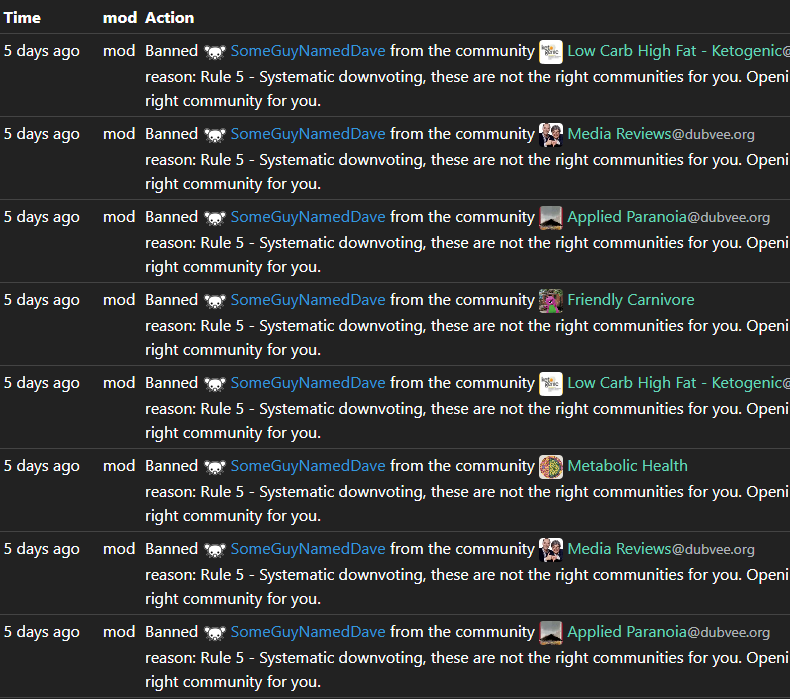Open the Metabolic Health community link
This screenshot has height=699, width=790.
pyautogui.click(x=627, y=466)
